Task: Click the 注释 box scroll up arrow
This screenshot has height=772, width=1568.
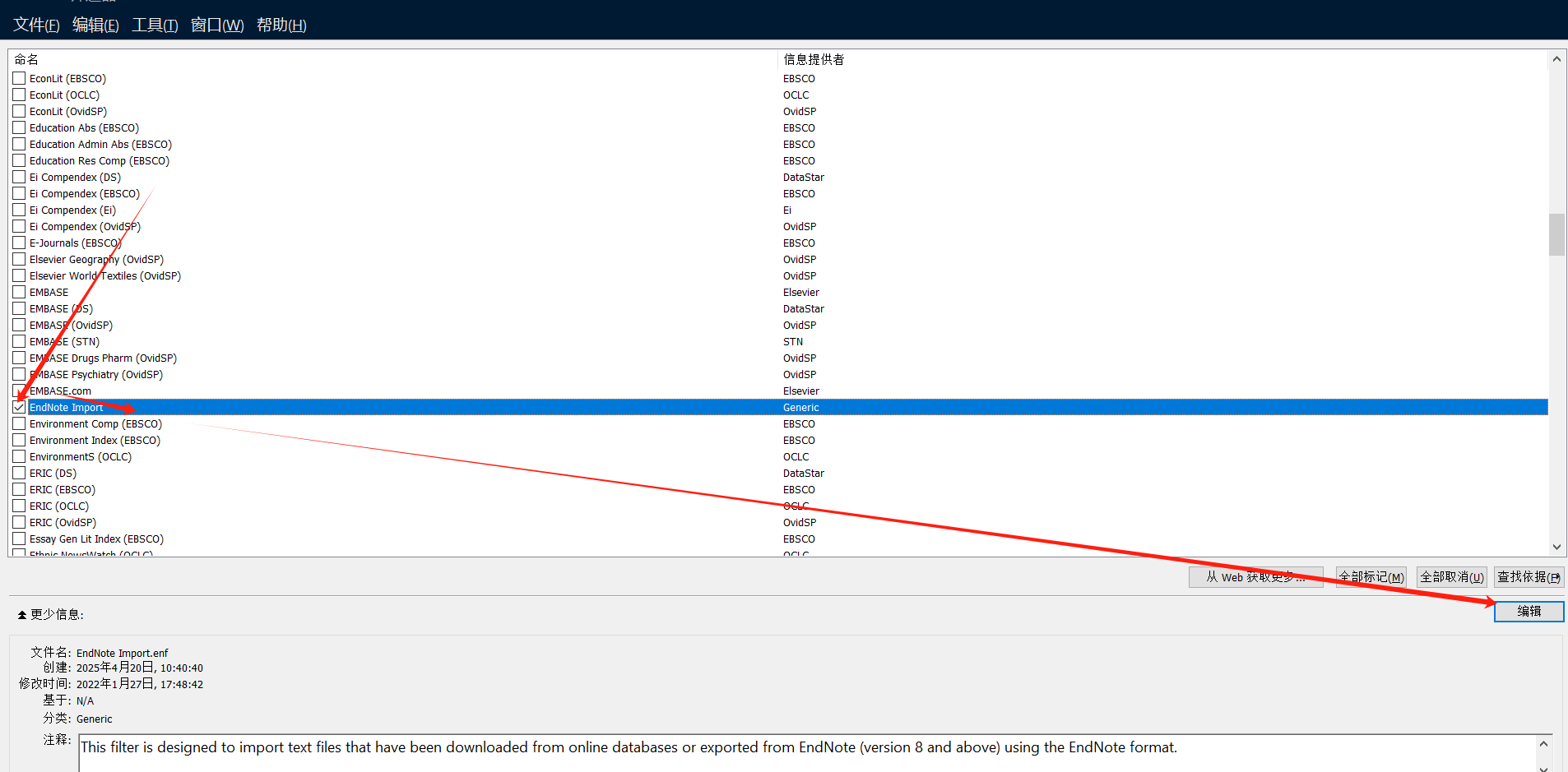Action: pyautogui.click(x=1543, y=744)
